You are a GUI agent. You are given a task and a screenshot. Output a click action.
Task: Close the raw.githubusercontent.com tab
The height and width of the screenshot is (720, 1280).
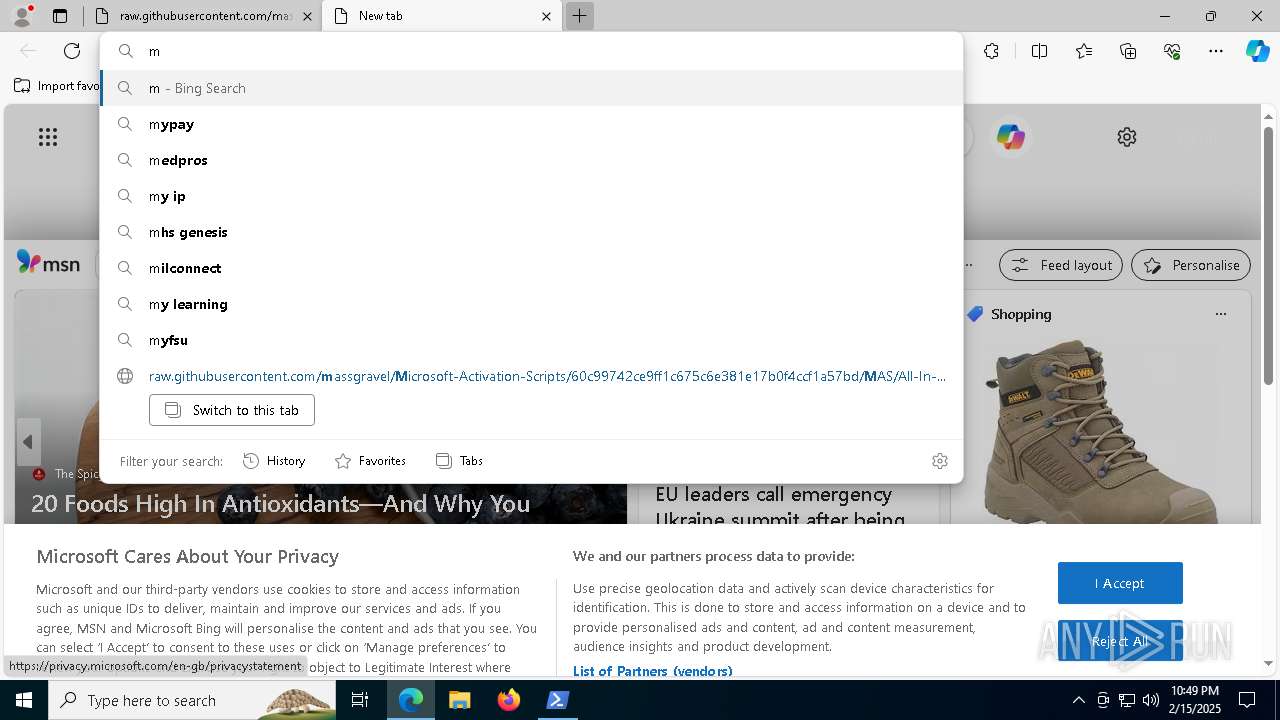[307, 16]
